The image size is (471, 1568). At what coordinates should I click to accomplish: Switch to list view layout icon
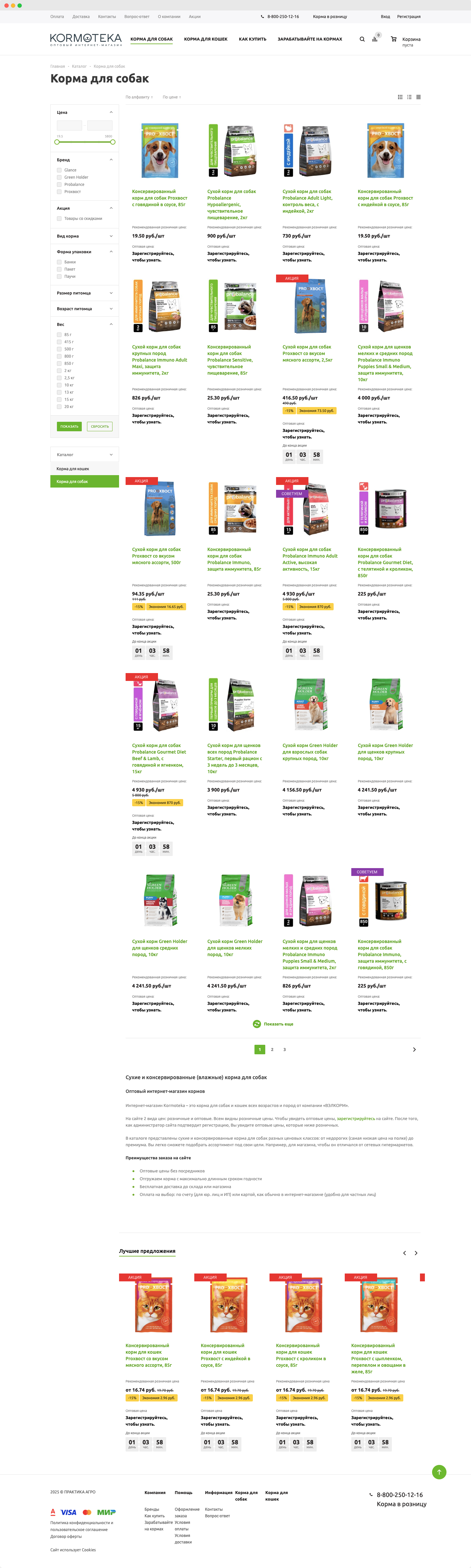coord(409,97)
